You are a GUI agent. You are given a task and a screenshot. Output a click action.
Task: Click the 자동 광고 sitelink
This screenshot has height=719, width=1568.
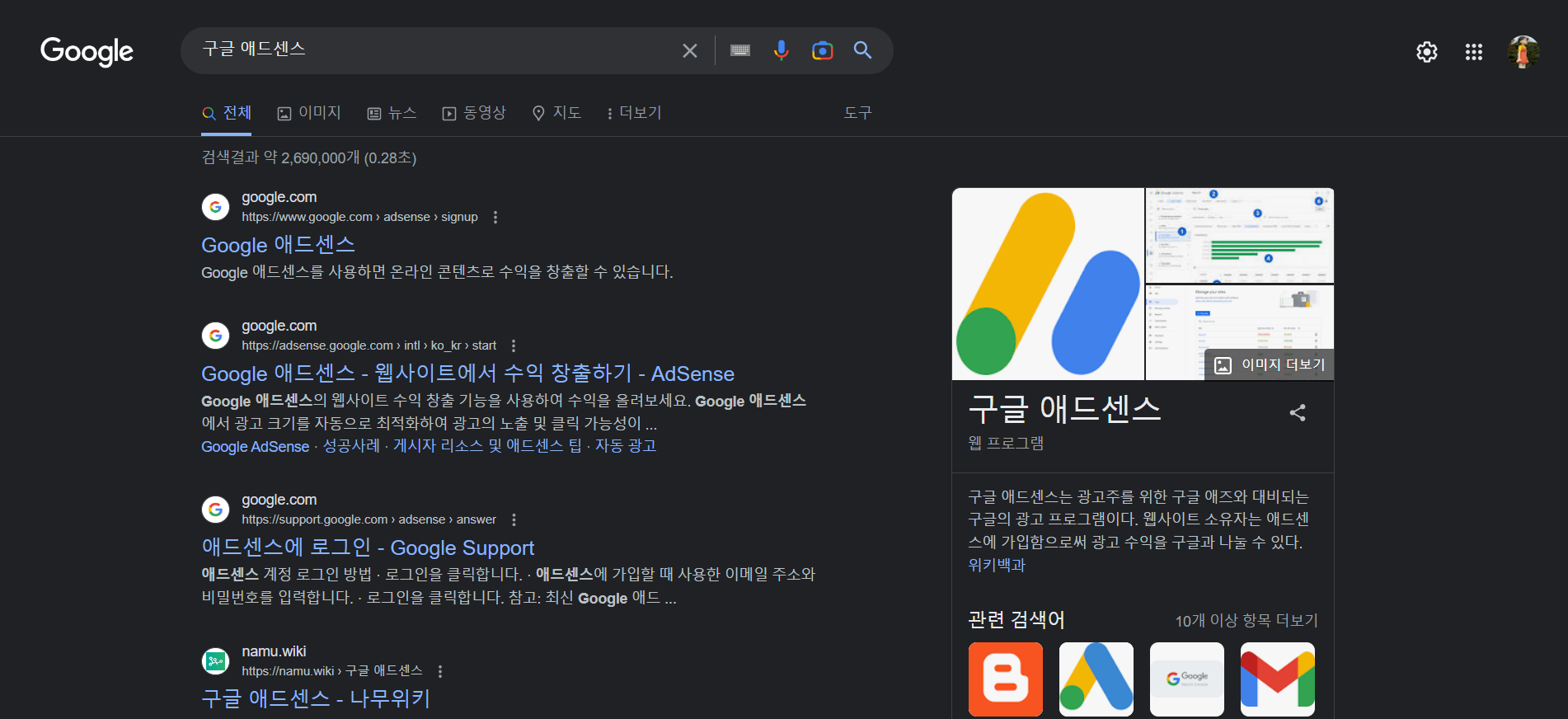coord(626,446)
